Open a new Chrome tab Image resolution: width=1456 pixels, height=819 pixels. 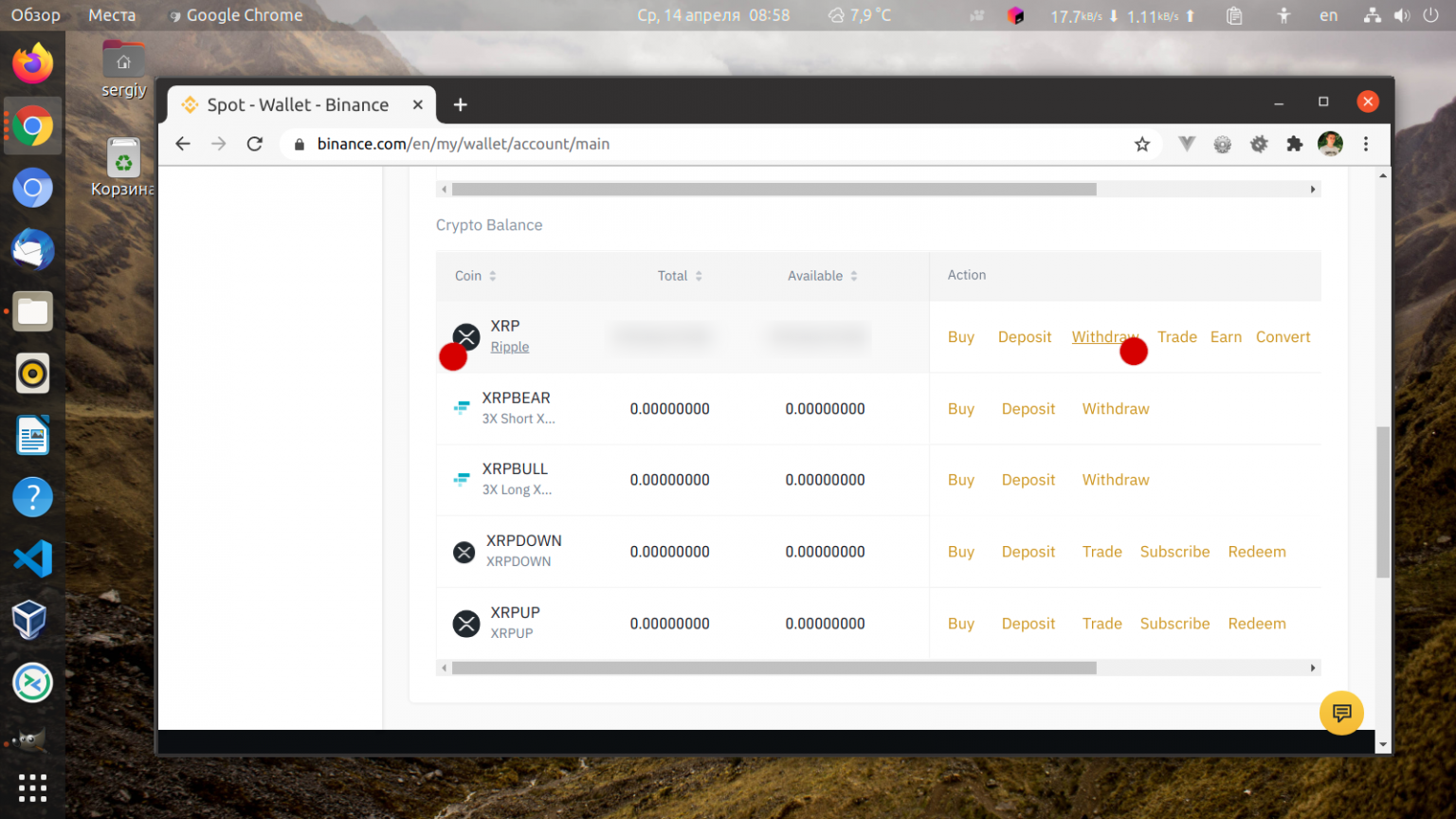[461, 105]
